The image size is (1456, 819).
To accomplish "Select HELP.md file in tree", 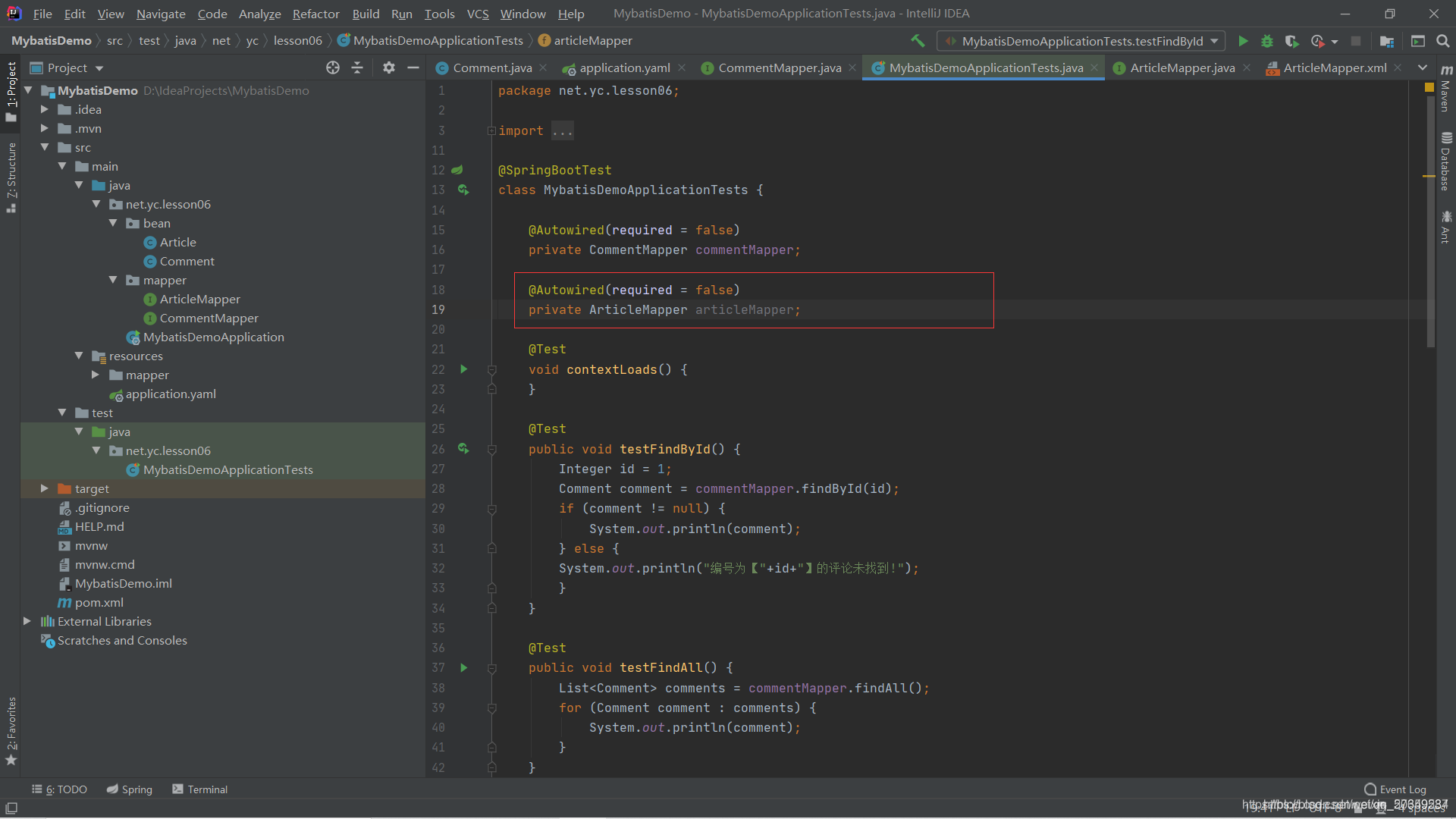I will click(x=99, y=526).
